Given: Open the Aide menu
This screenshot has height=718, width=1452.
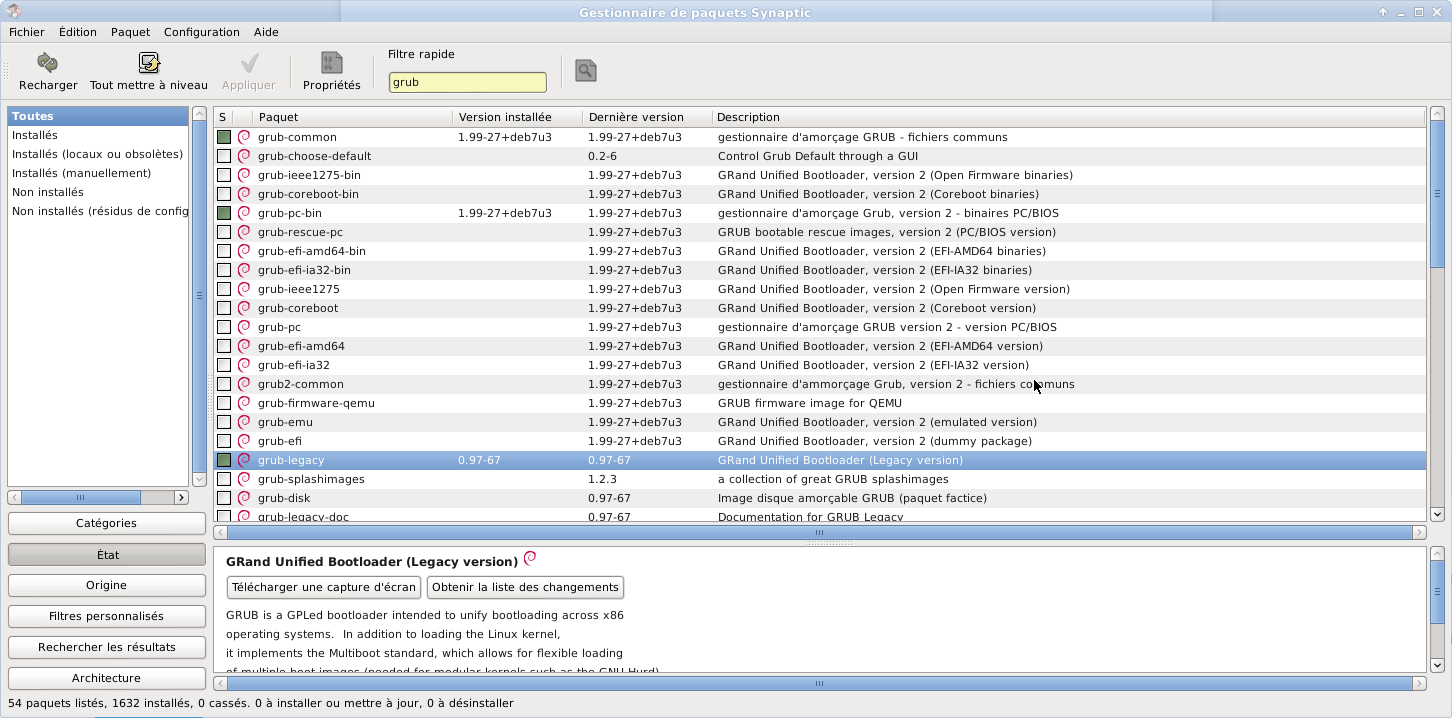Looking at the screenshot, I should 266,32.
